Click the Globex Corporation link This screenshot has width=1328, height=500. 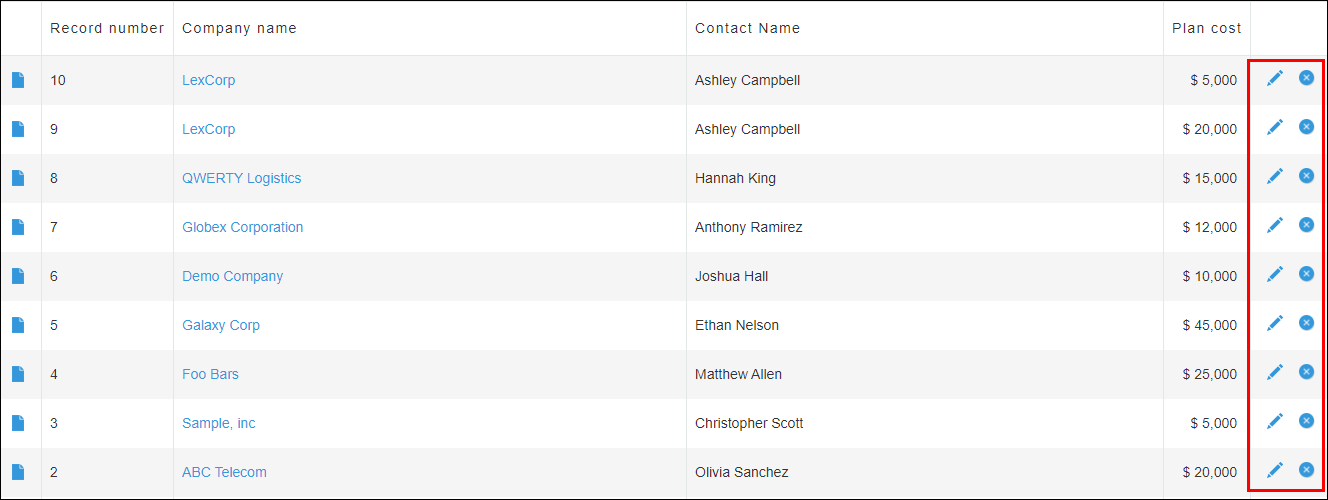242,227
